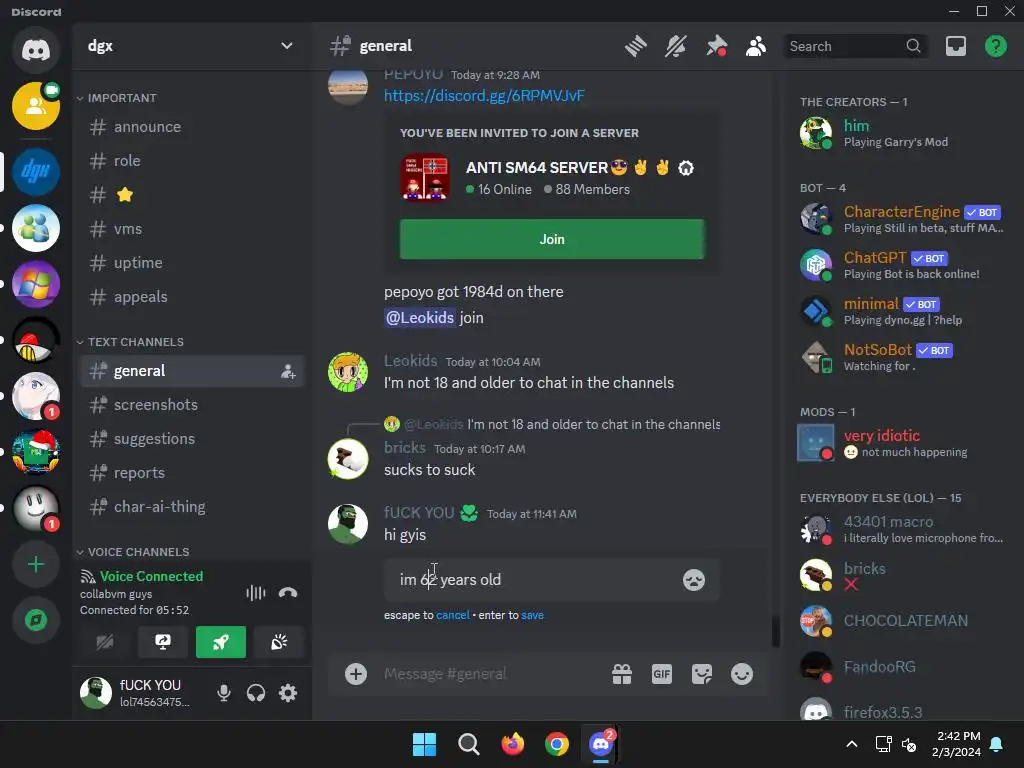The height and width of the screenshot is (768, 1024).
Task: Click the @Leokids mention
Action: point(420,318)
